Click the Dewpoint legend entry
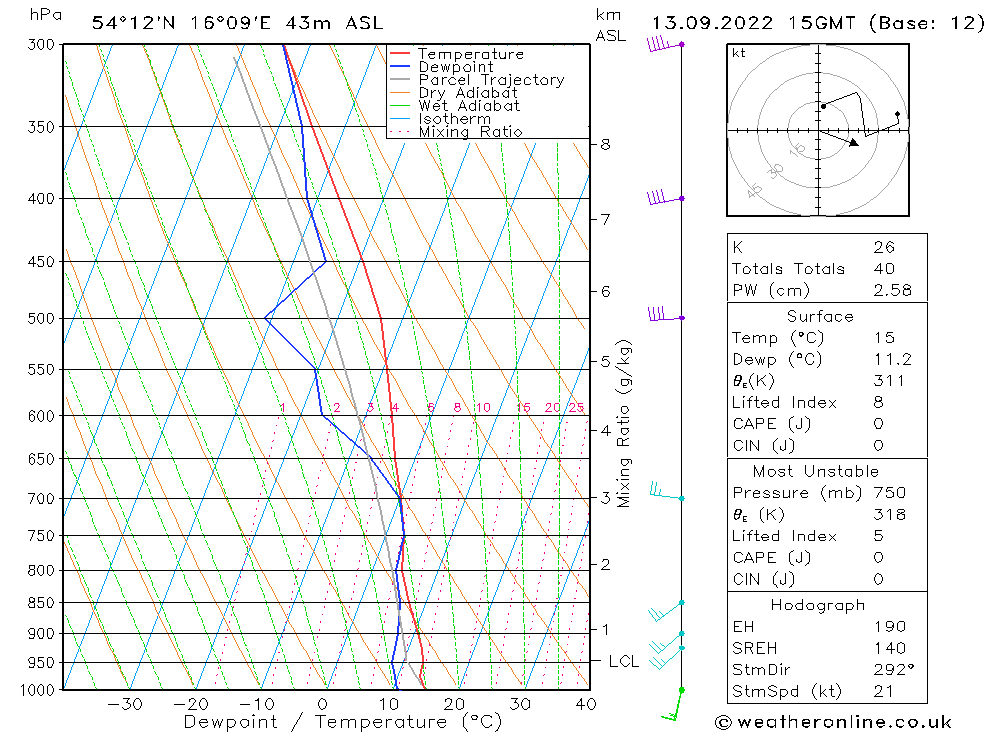 (x=441, y=67)
